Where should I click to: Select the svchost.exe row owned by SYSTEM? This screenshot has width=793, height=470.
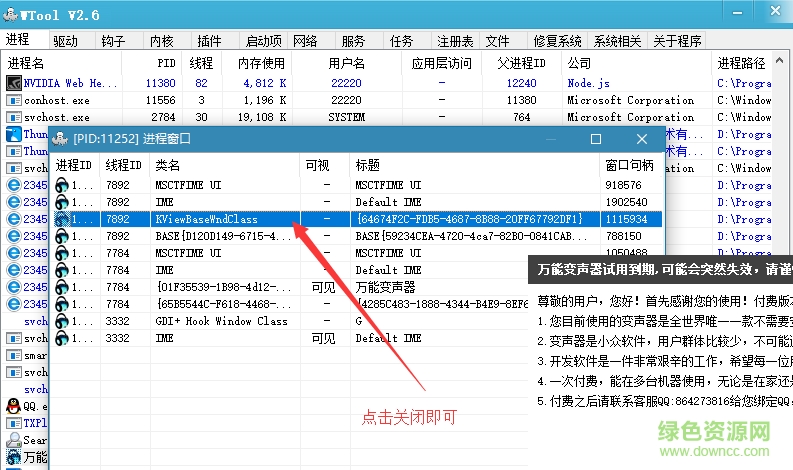click(62, 118)
